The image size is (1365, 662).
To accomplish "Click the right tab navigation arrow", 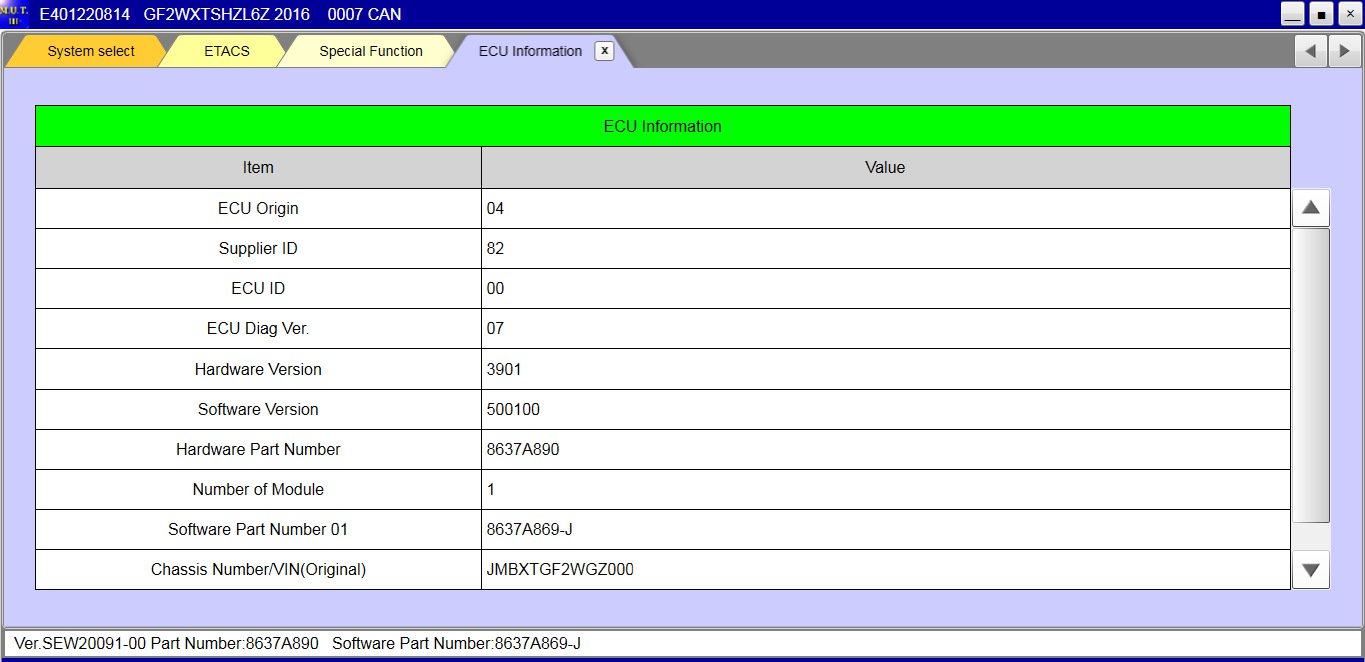I will click(1344, 51).
